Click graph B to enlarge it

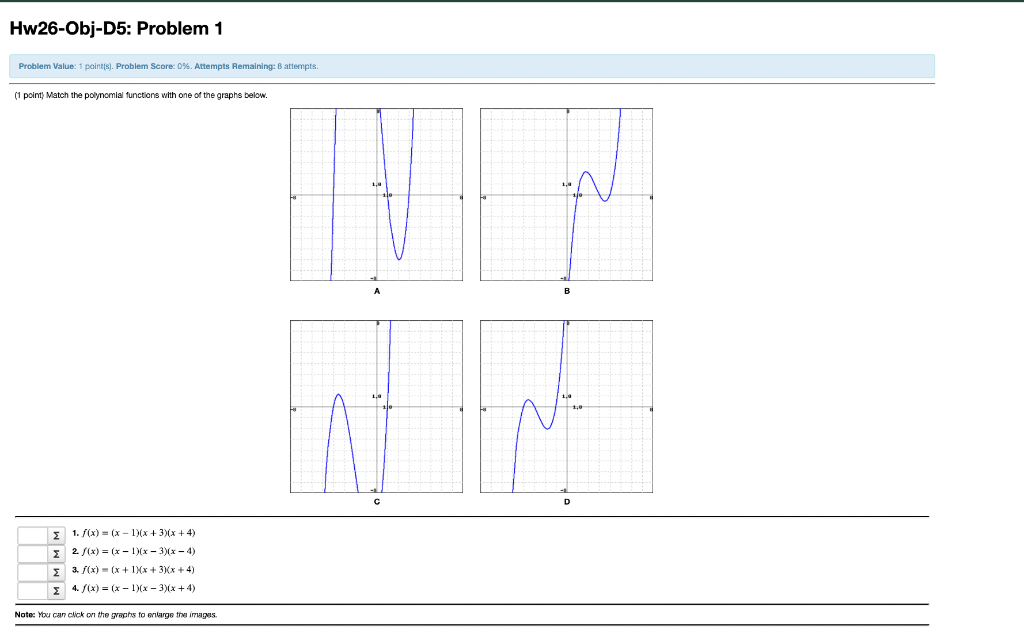click(566, 193)
